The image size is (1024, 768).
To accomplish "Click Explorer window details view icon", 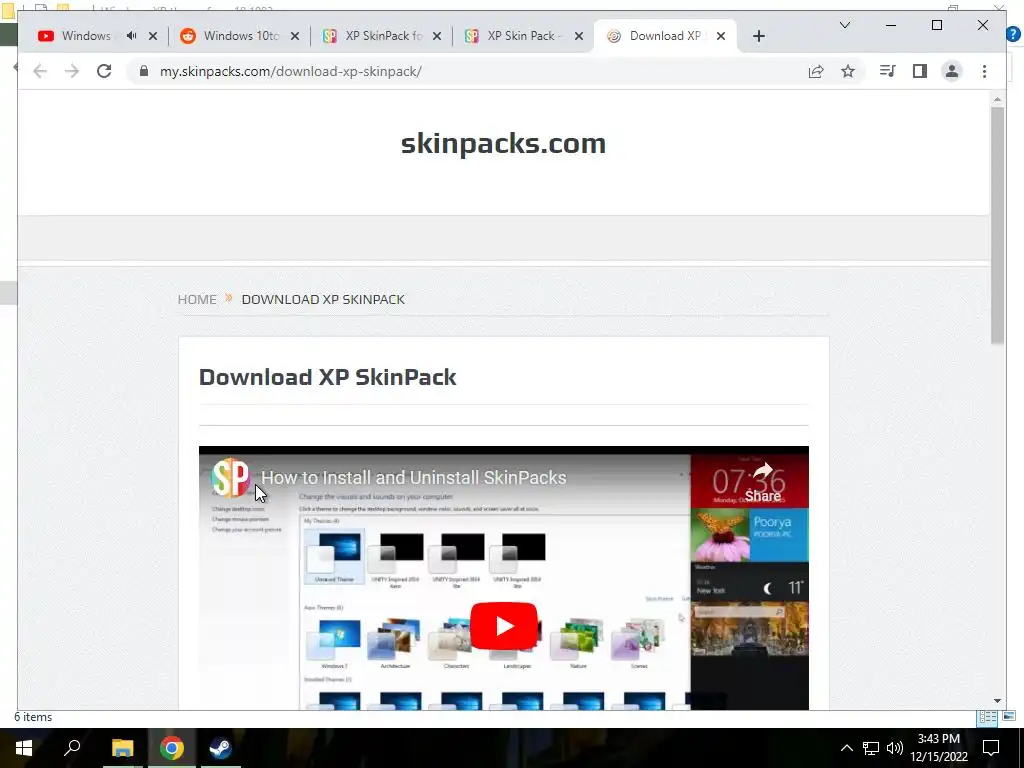I will pos(987,718).
